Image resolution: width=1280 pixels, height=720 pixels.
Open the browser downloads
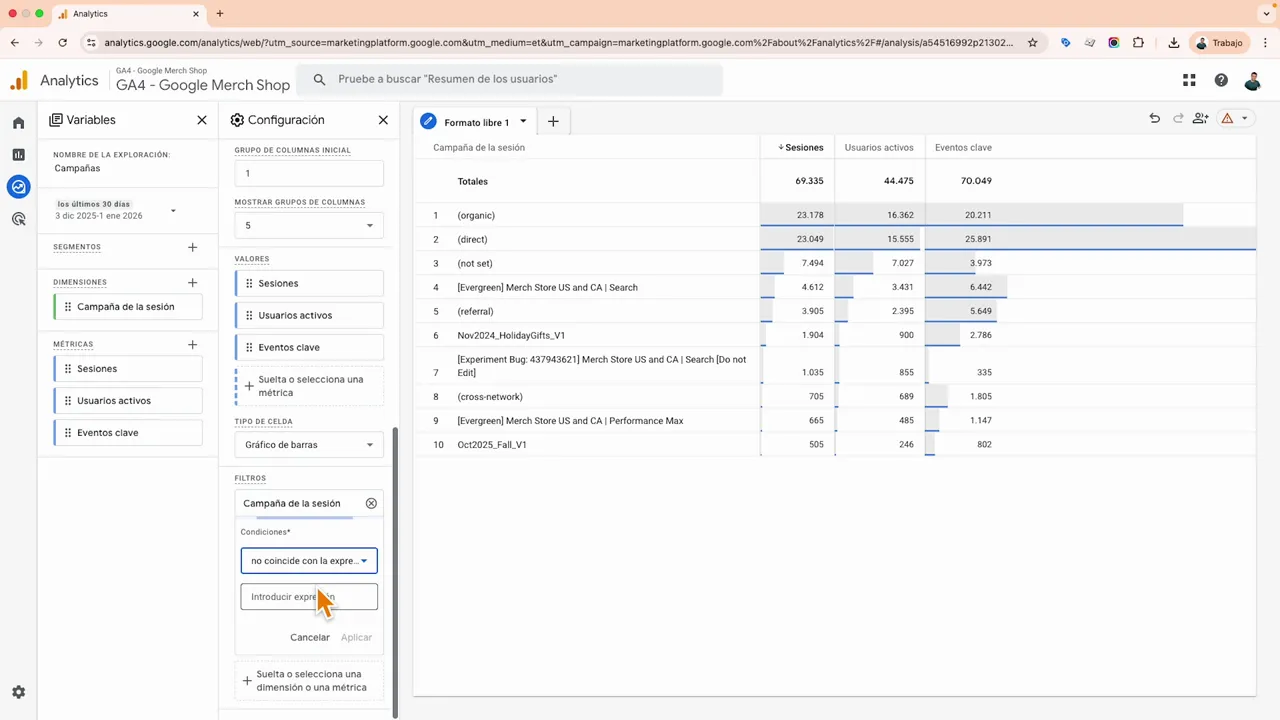click(x=1173, y=43)
